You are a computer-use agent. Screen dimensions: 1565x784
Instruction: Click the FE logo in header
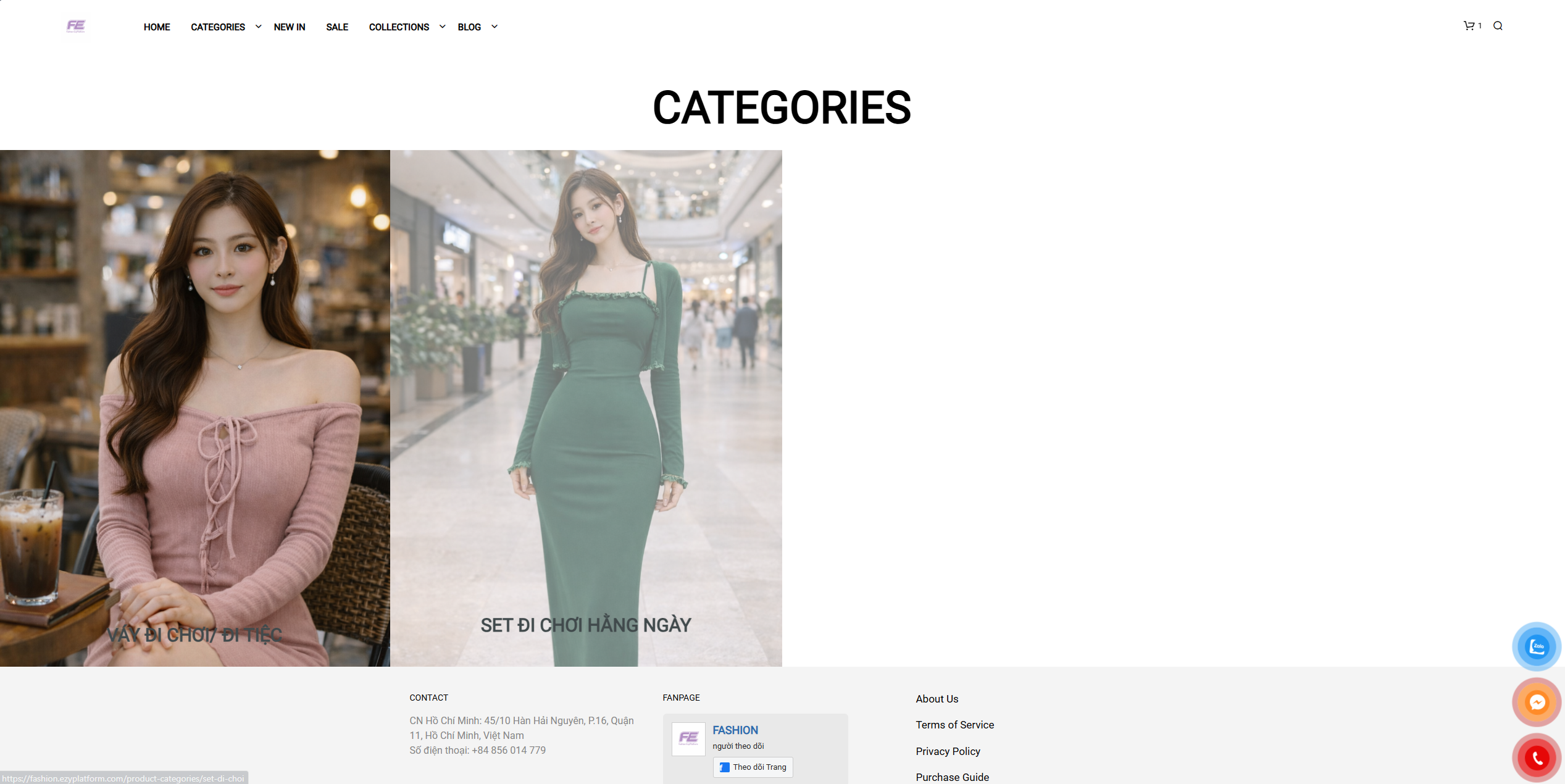click(x=76, y=26)
